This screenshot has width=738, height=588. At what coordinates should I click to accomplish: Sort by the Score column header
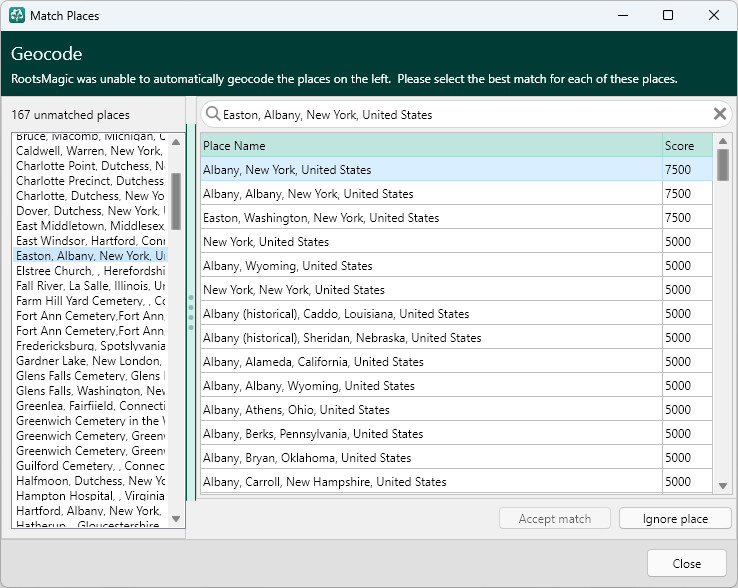687,145
